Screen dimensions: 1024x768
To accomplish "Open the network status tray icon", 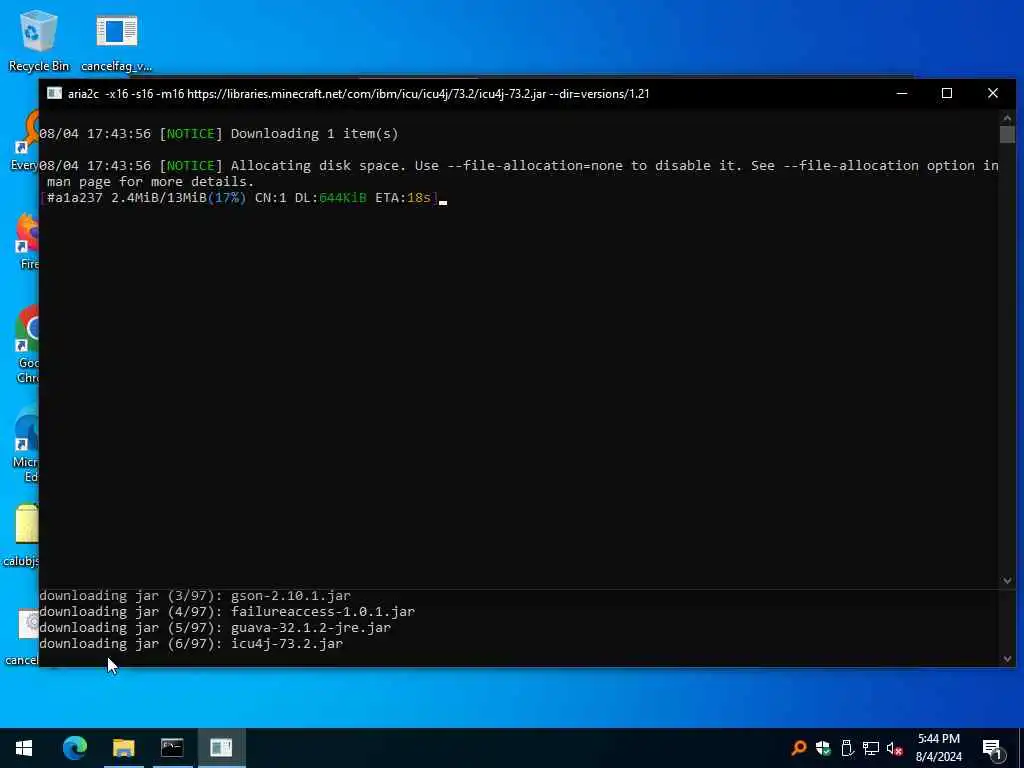I will tap(871, 748).
